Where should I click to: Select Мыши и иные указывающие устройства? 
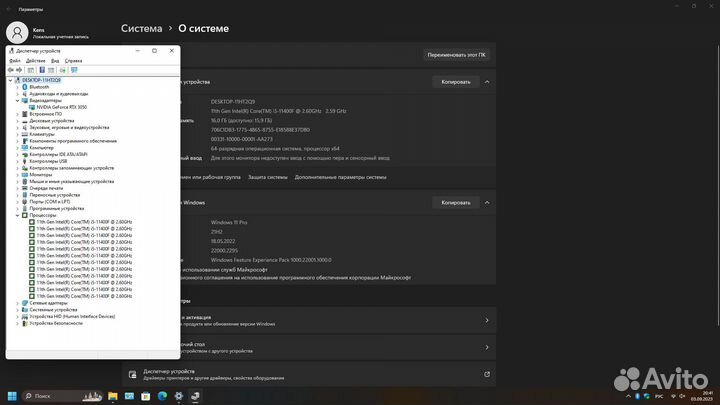[x=72, y=182]
